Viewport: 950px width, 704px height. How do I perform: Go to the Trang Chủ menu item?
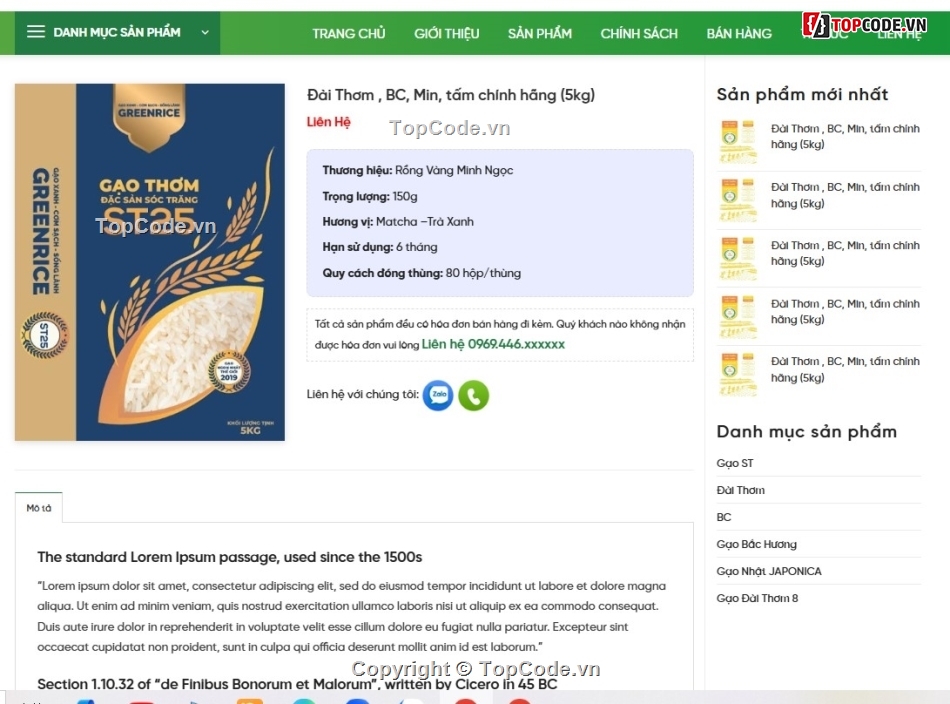point(348,33)
